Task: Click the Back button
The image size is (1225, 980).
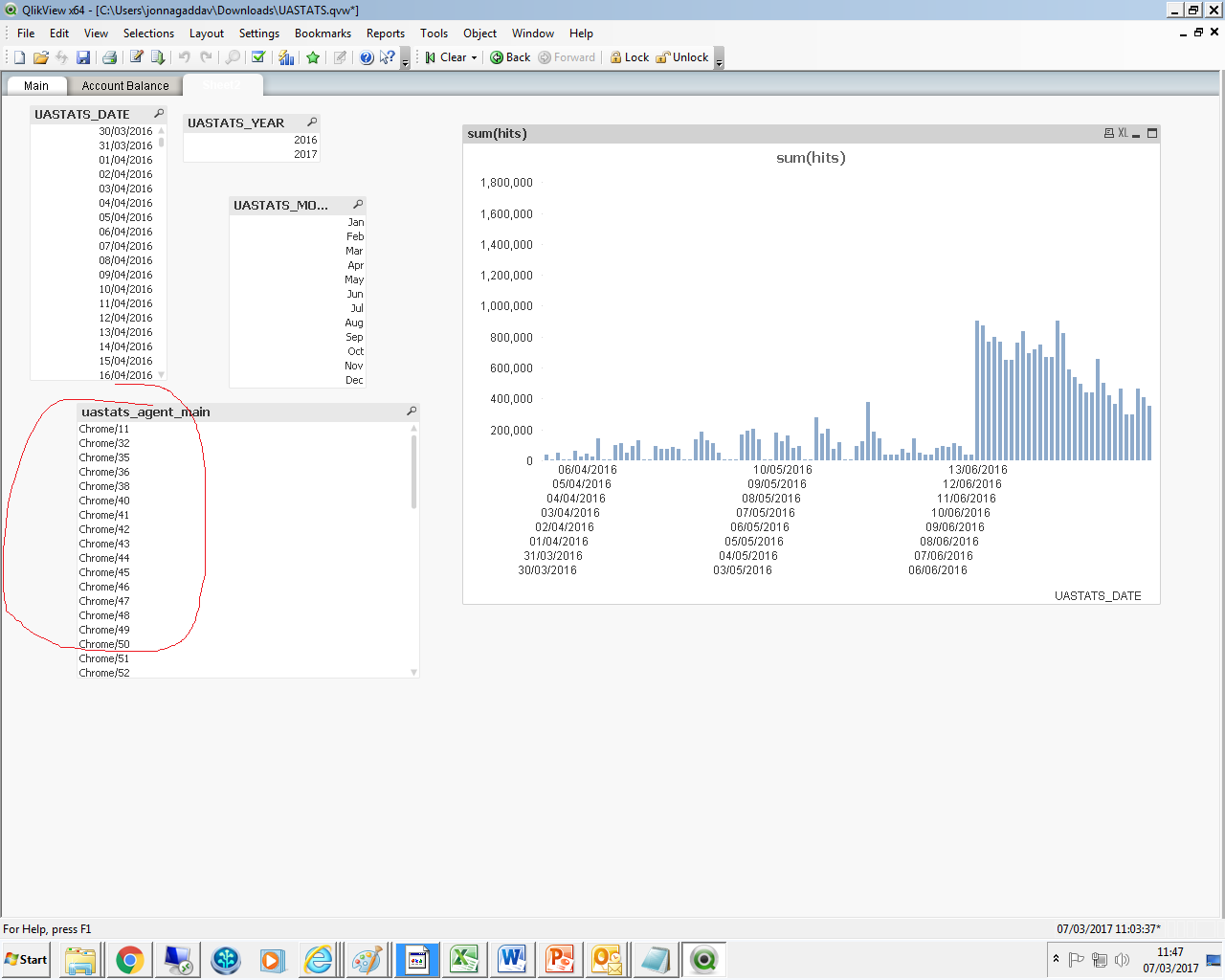Action: coord(510,57)
